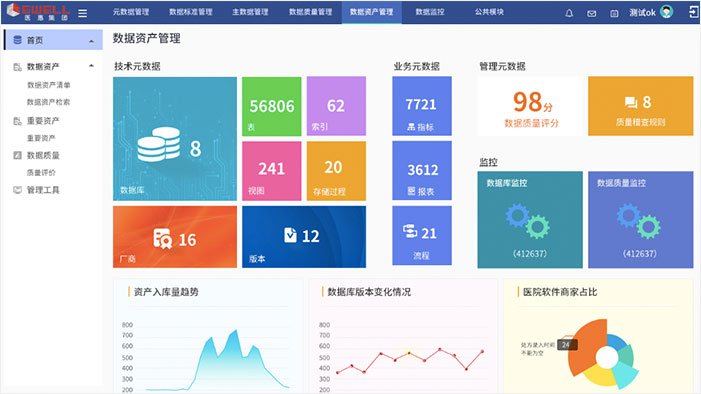The width and height of the screenshot is (701, 394).
Task: Click the EWELL logo
Action: point(38,12)
